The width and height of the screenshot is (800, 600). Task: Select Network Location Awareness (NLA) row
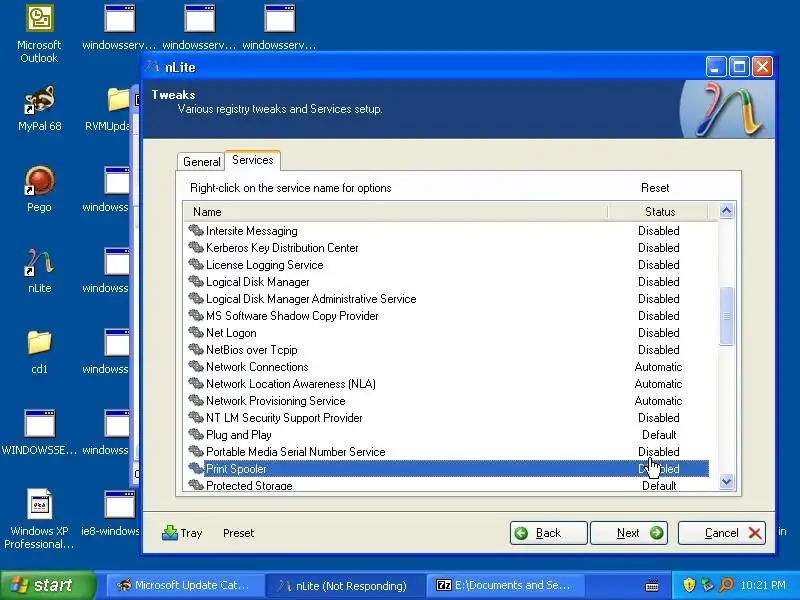tap(446, 383)
